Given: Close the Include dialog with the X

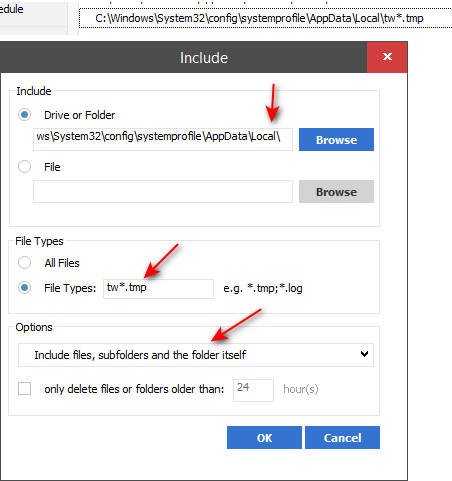Looking at the screenshot, I should [387, 57].
